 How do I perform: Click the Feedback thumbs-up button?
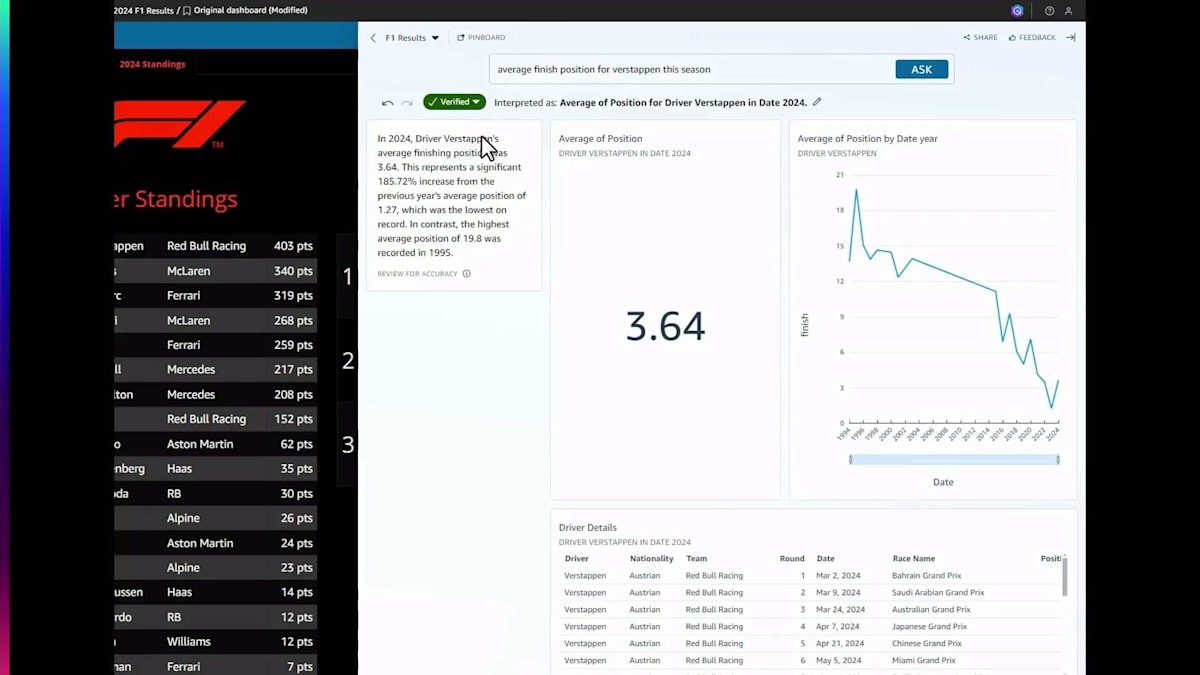(x=1032, y=38)
